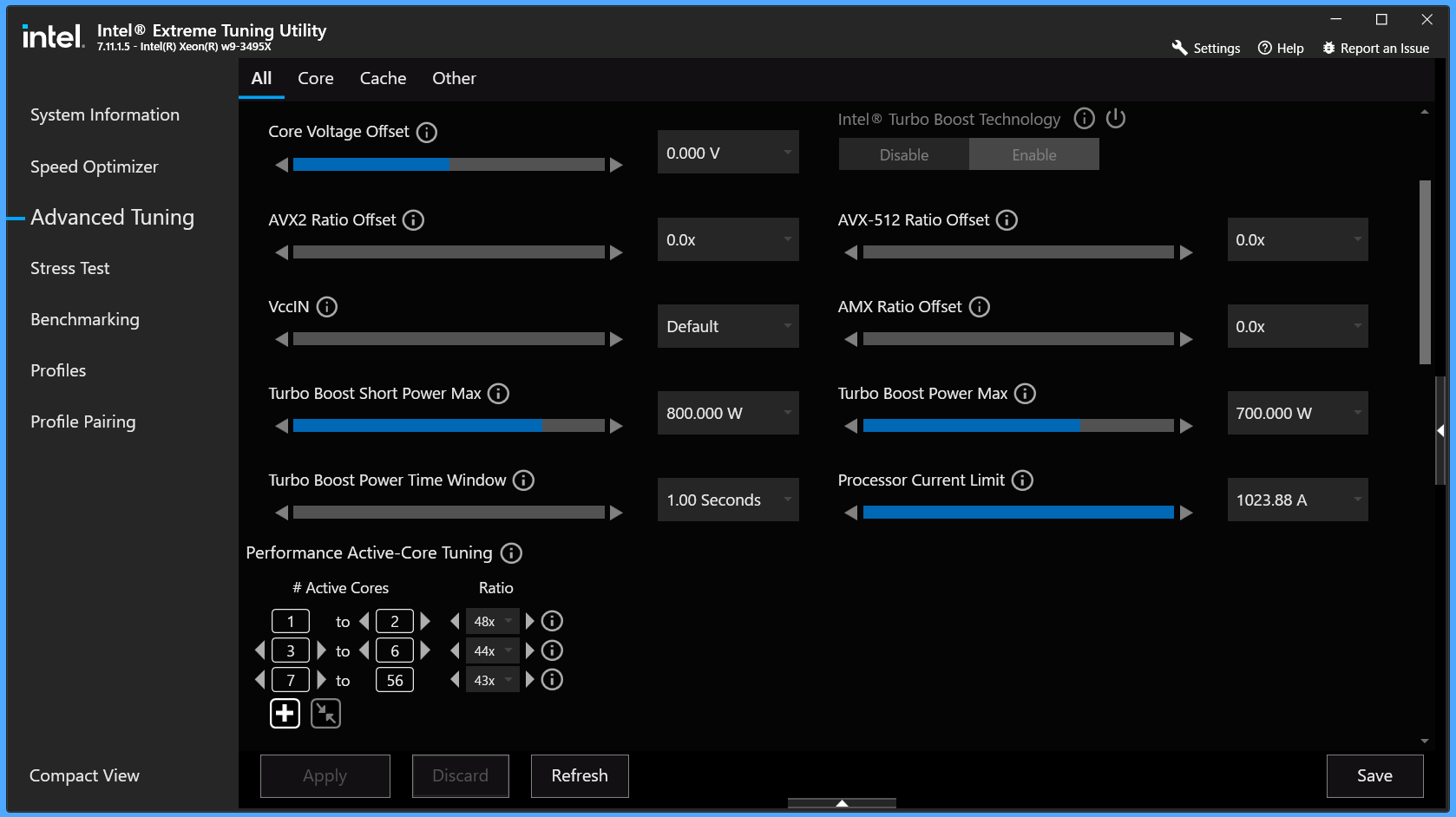Viewport: 1456px width, 817px height.
Task: Expand the right side panel arrow
Action: (1440, 430)
